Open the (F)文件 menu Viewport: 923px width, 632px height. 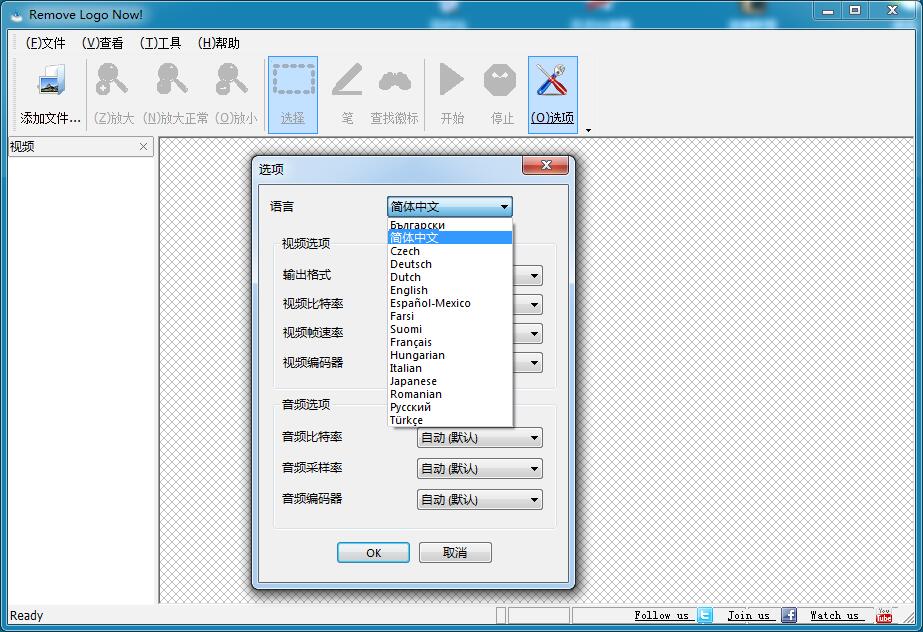pos(45,43)
